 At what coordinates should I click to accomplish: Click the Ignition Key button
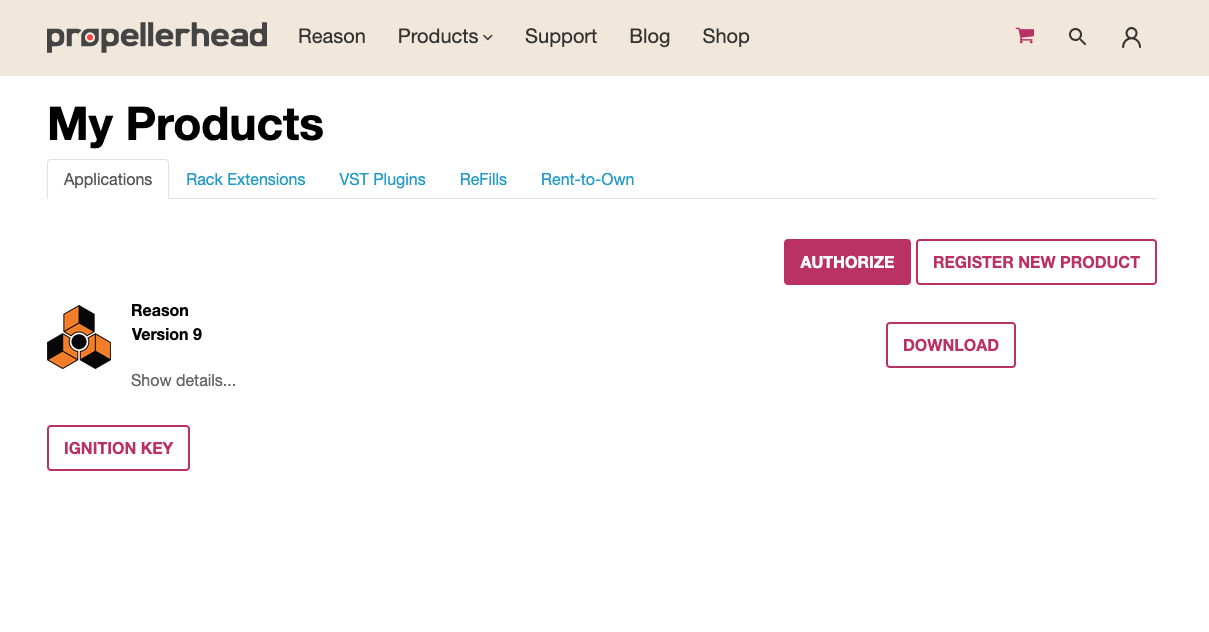click(x=118, y=448)
